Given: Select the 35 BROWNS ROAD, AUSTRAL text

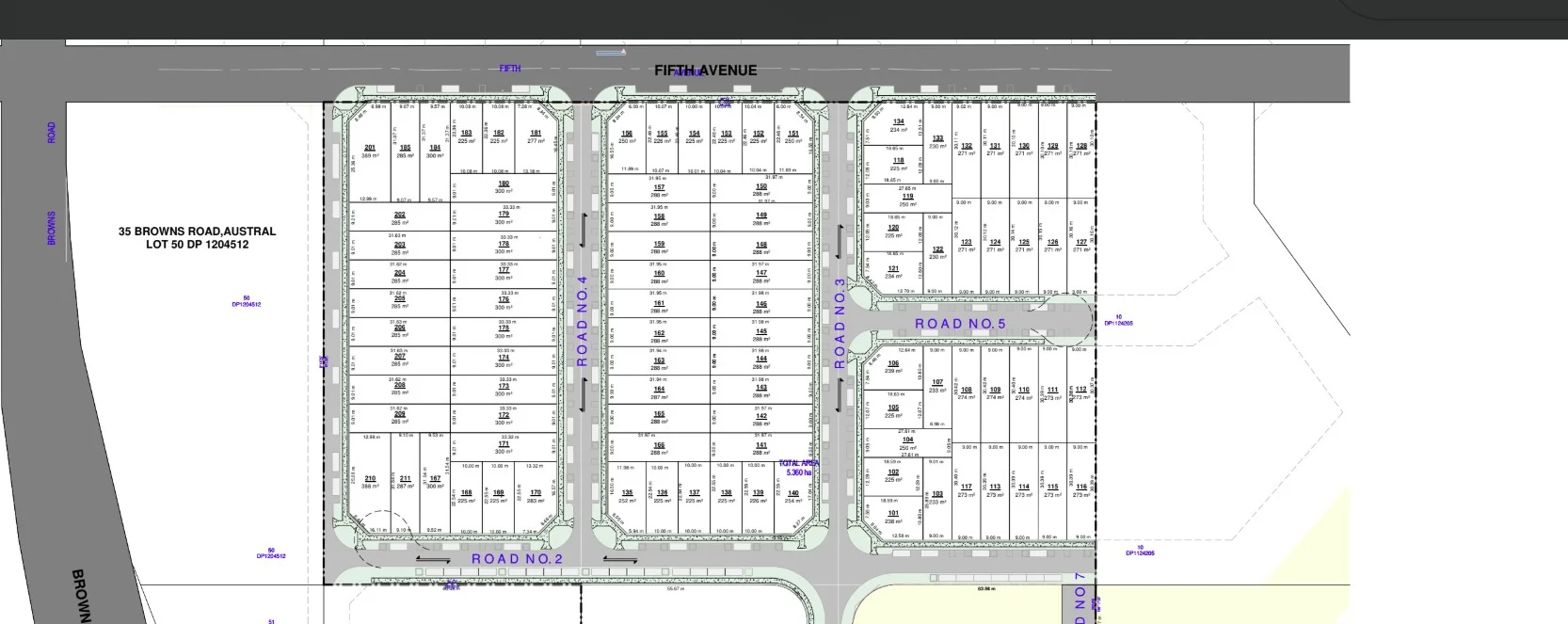Looking at the screenshot, I should point(197,232).
